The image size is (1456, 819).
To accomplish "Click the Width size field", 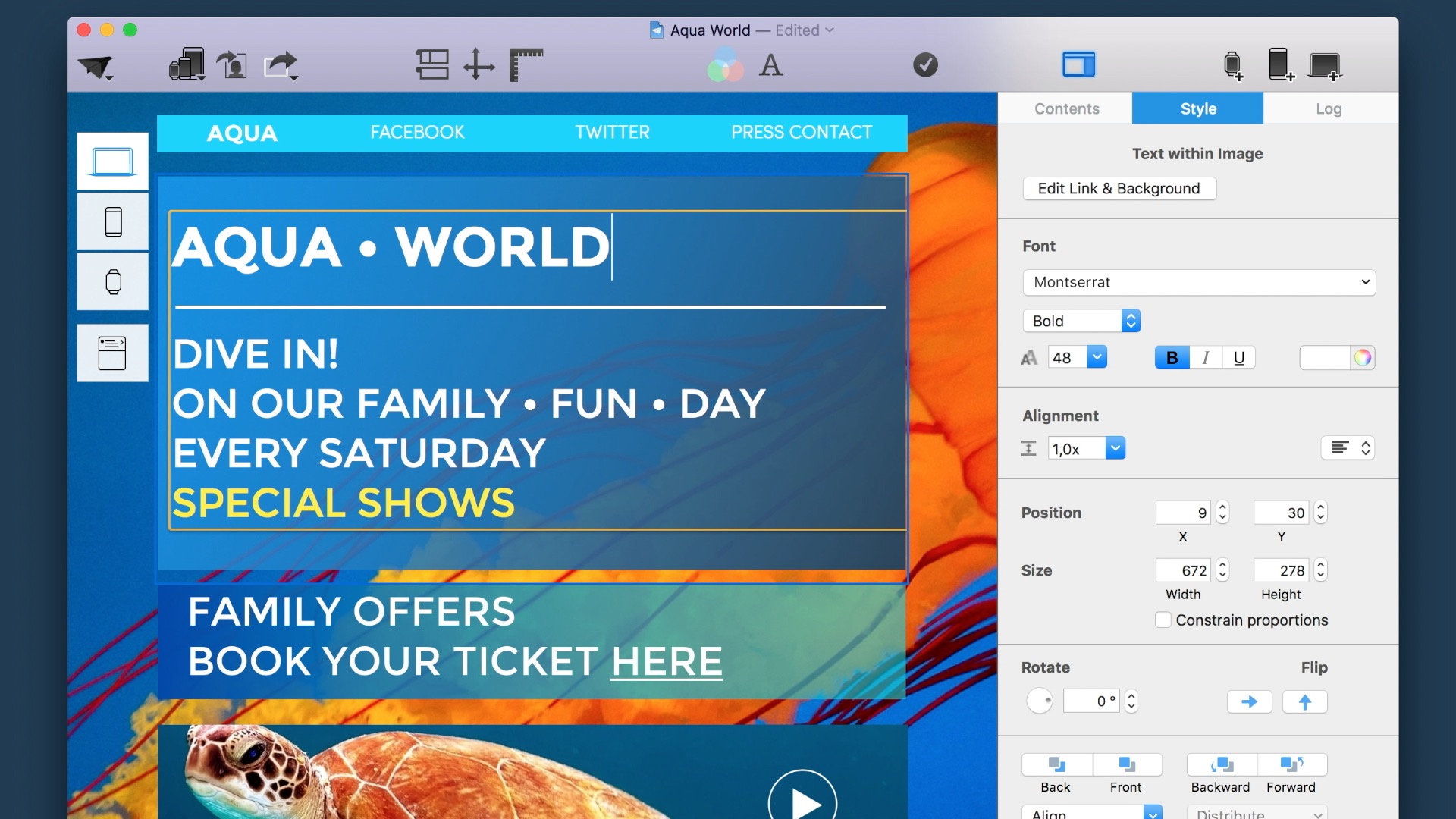I will tap(1183, 571).
